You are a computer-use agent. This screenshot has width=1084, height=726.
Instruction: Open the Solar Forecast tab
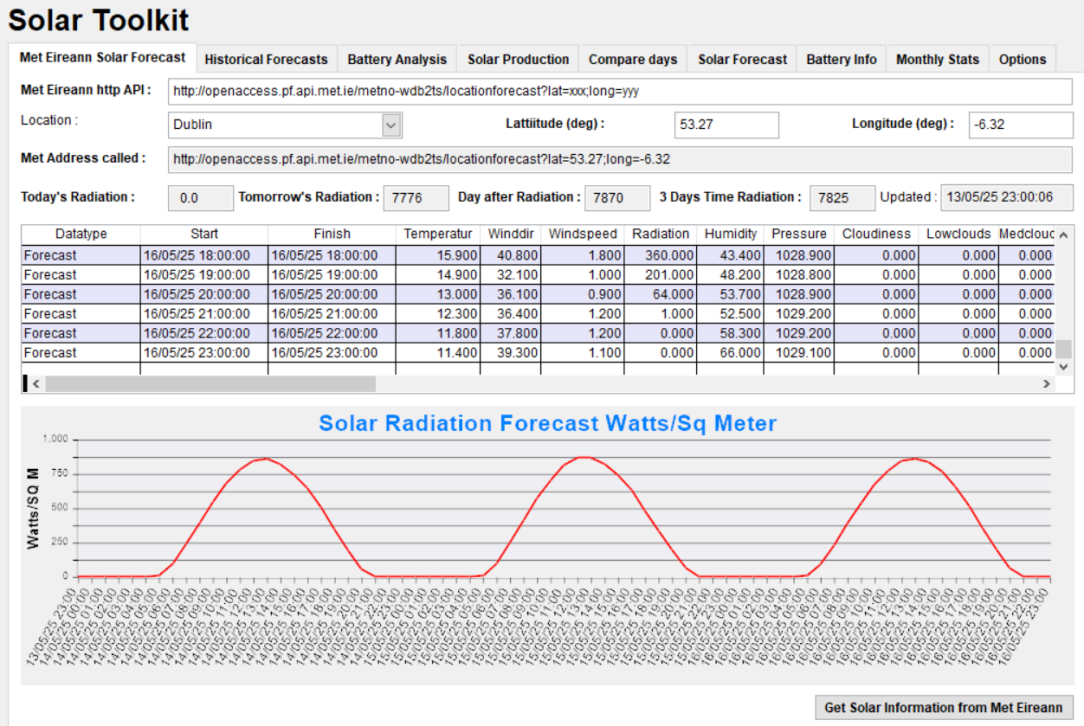click(742, 59)
